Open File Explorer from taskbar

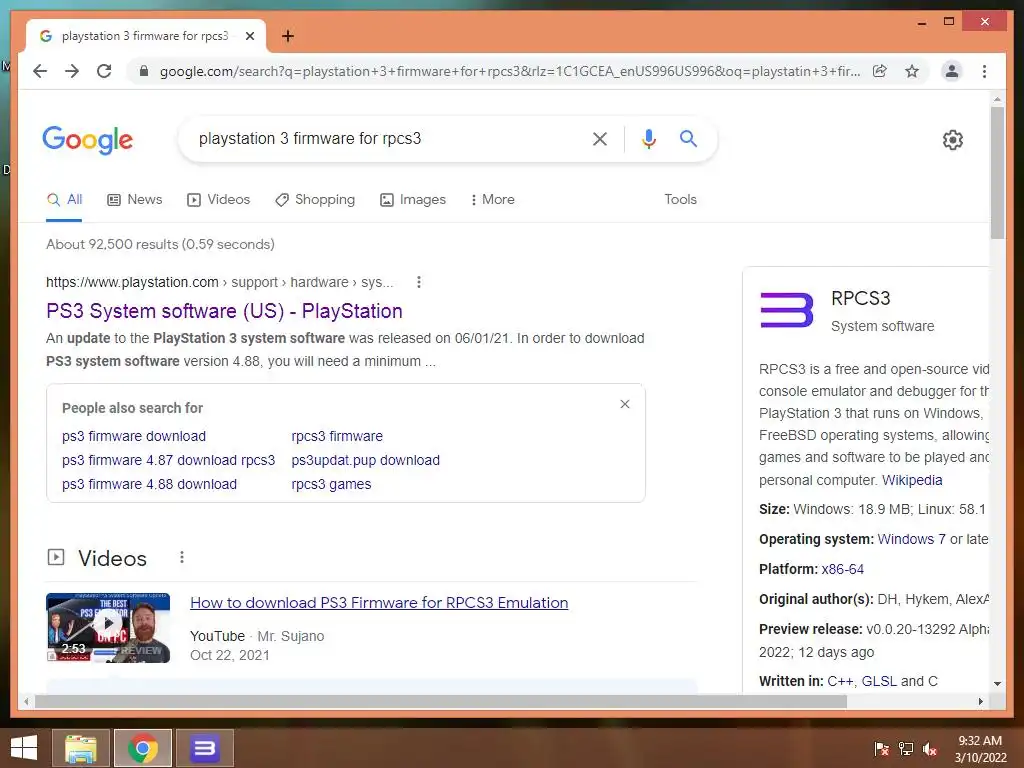(x=80, y=748)
